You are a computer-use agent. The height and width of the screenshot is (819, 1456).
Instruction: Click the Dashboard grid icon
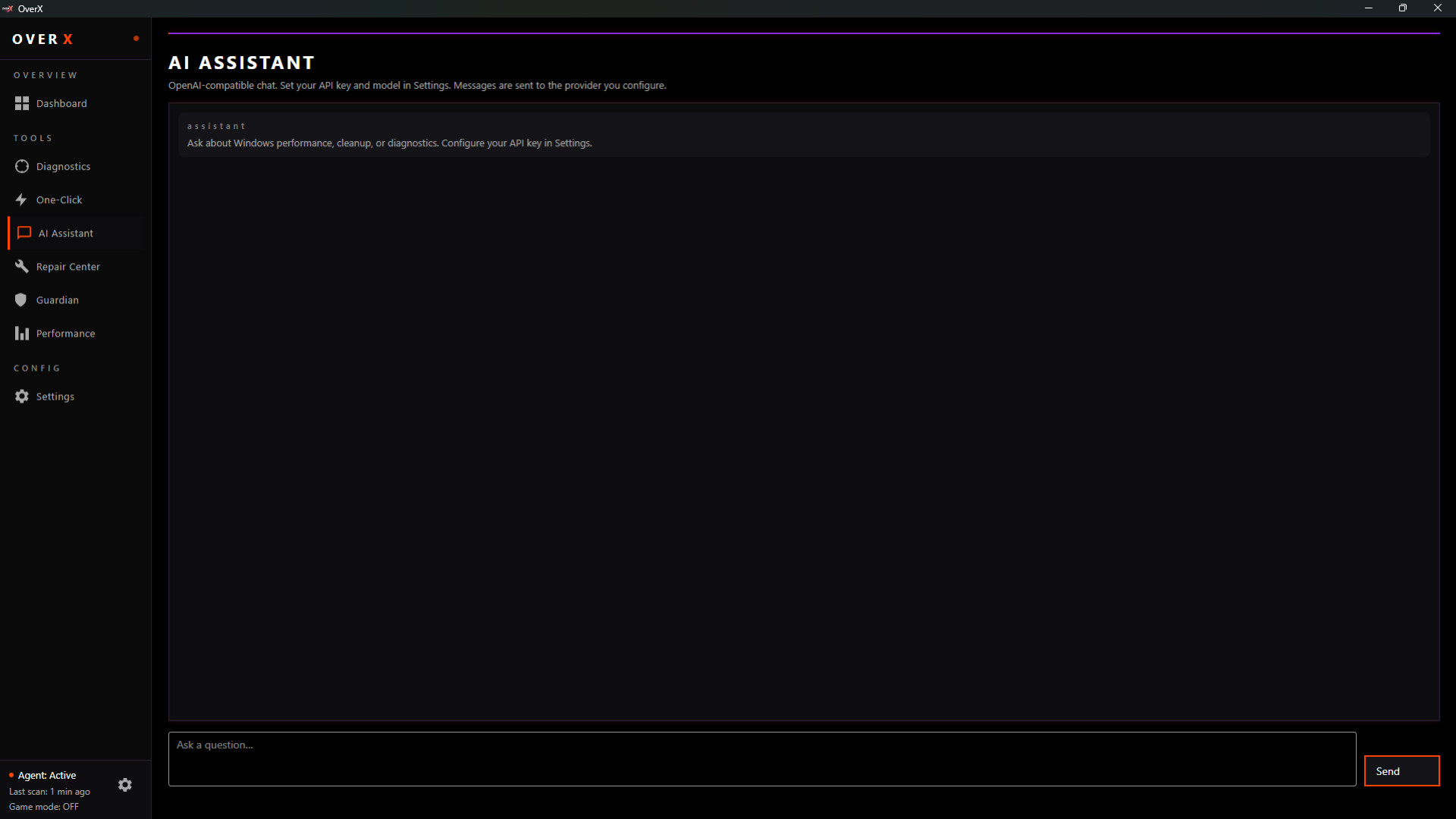coord(21,103)
